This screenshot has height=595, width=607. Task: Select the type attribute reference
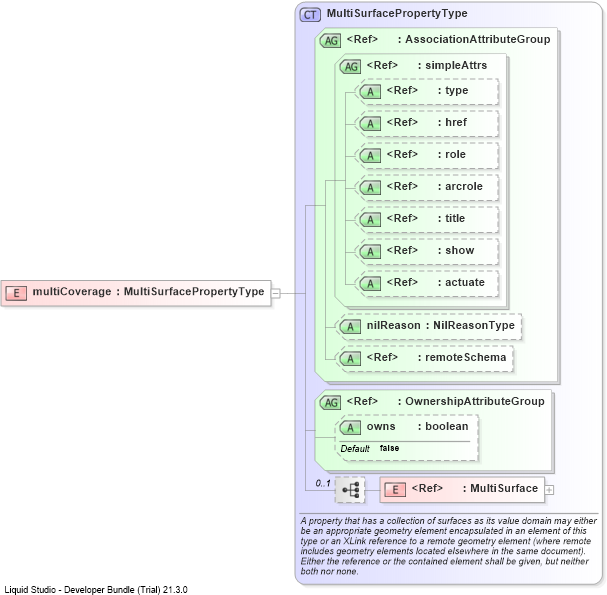point(427,91)
